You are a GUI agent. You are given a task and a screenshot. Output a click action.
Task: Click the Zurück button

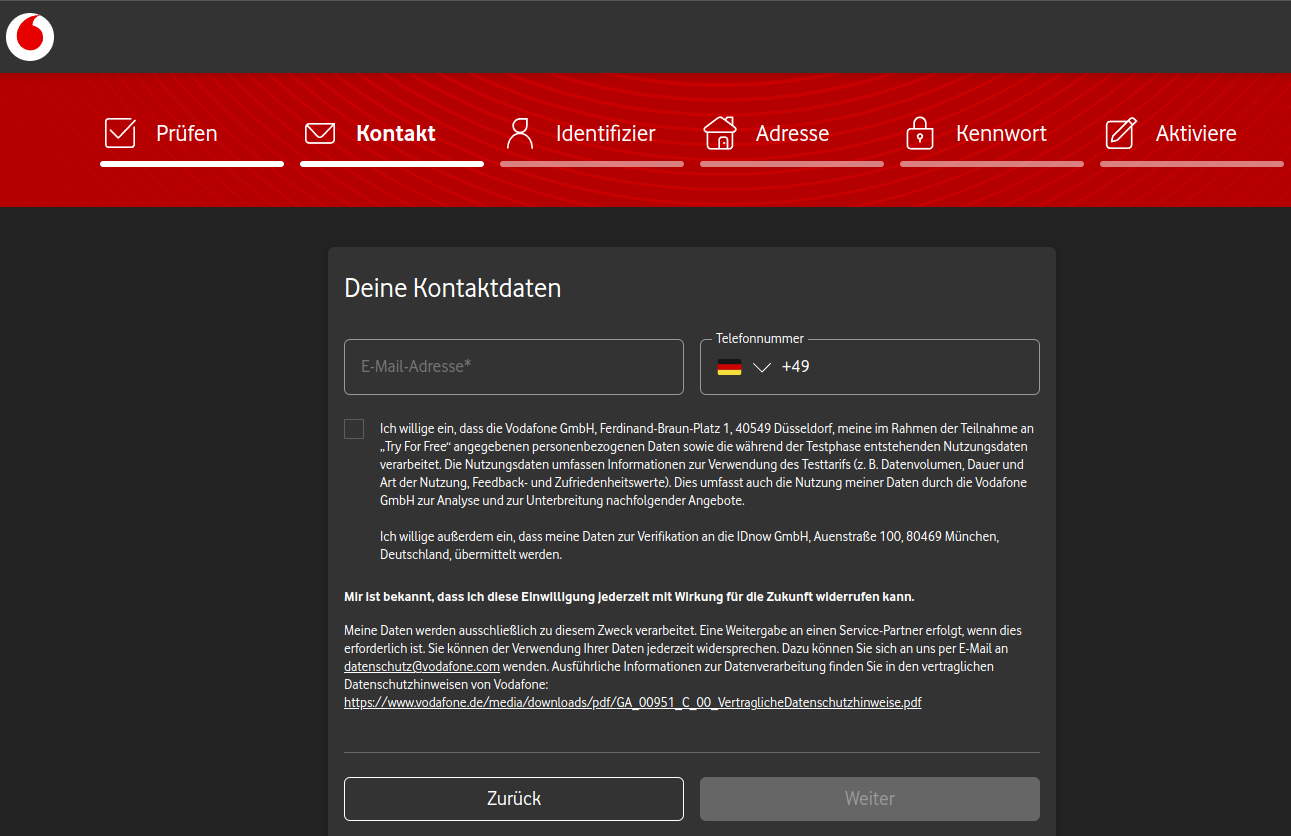(513, 798)
